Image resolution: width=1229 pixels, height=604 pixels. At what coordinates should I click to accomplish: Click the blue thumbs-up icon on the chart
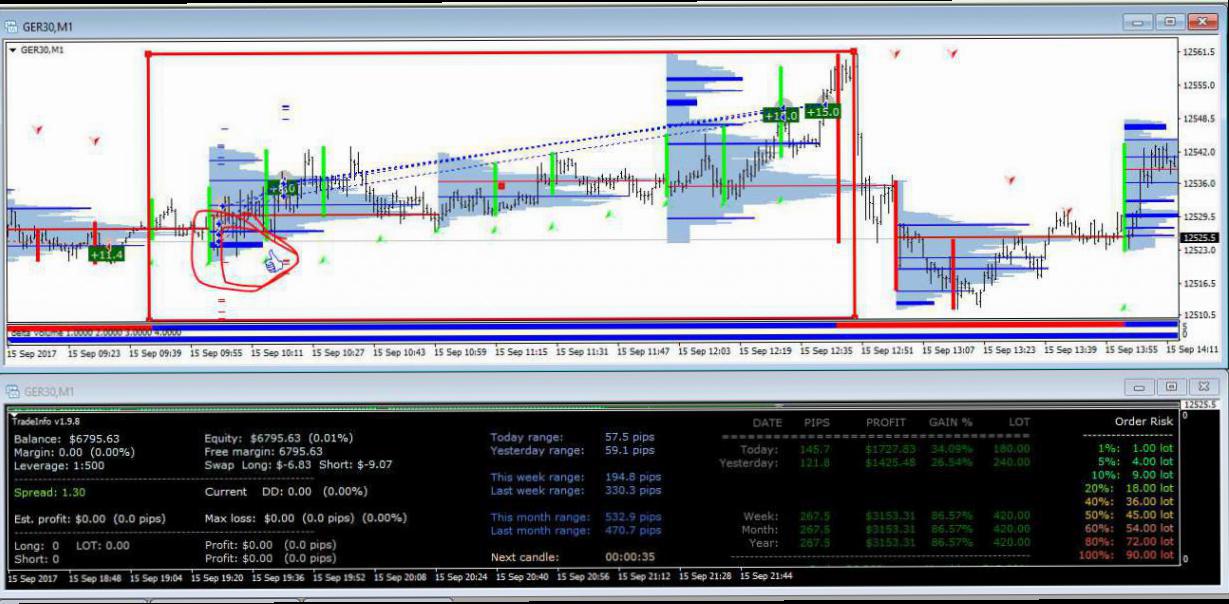point(271,261)
